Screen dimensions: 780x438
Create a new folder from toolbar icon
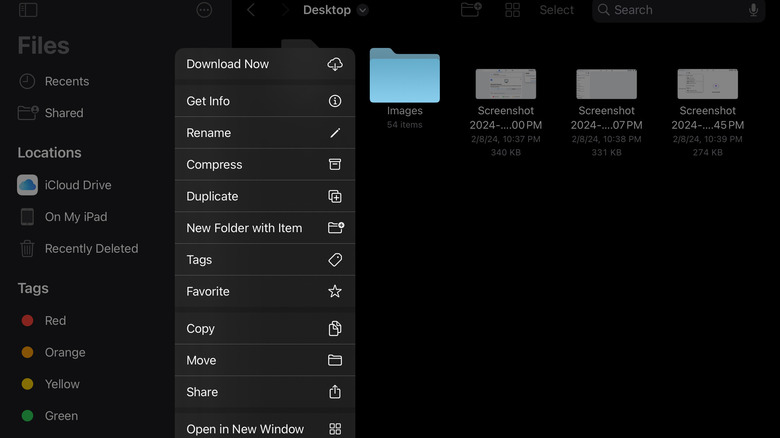pos(471,10)
